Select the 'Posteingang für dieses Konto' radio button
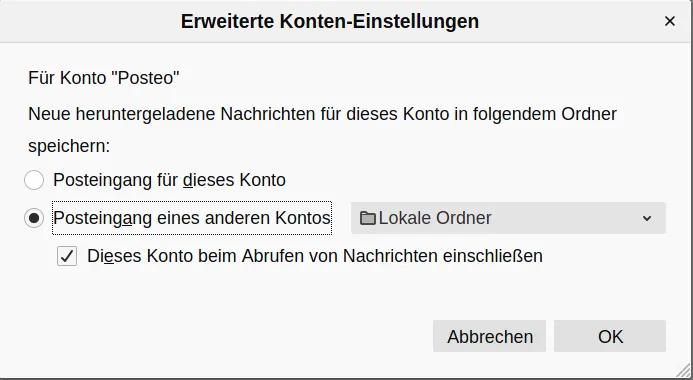Viewport: 693px width, 380px height. pos(34,180)
